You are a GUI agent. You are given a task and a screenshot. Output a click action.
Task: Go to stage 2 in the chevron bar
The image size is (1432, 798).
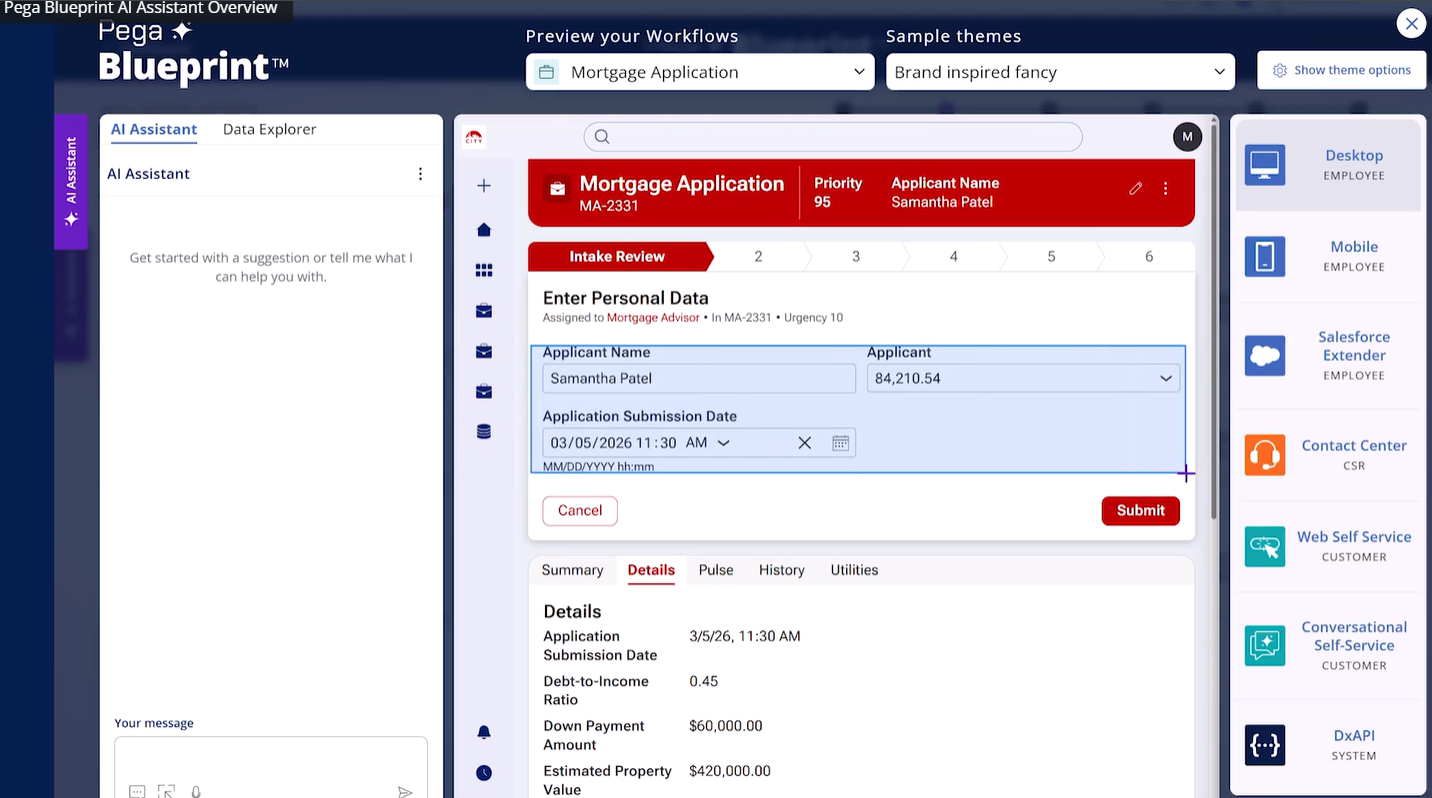point(758,257)
